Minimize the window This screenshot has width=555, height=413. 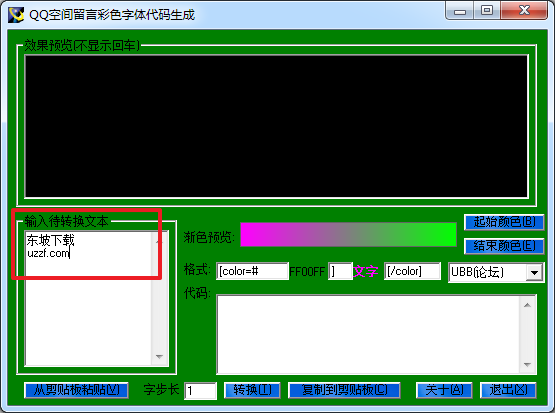tap(460, 11)
